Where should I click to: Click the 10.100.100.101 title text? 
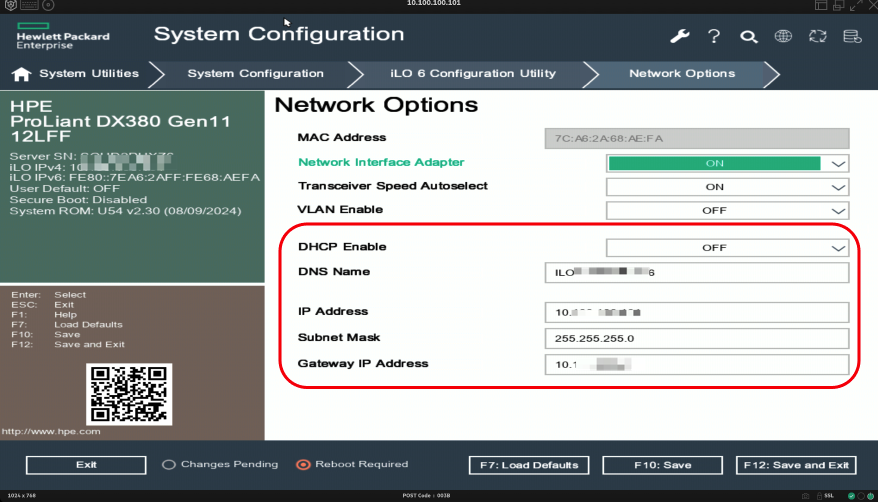[x=434, y=3]
